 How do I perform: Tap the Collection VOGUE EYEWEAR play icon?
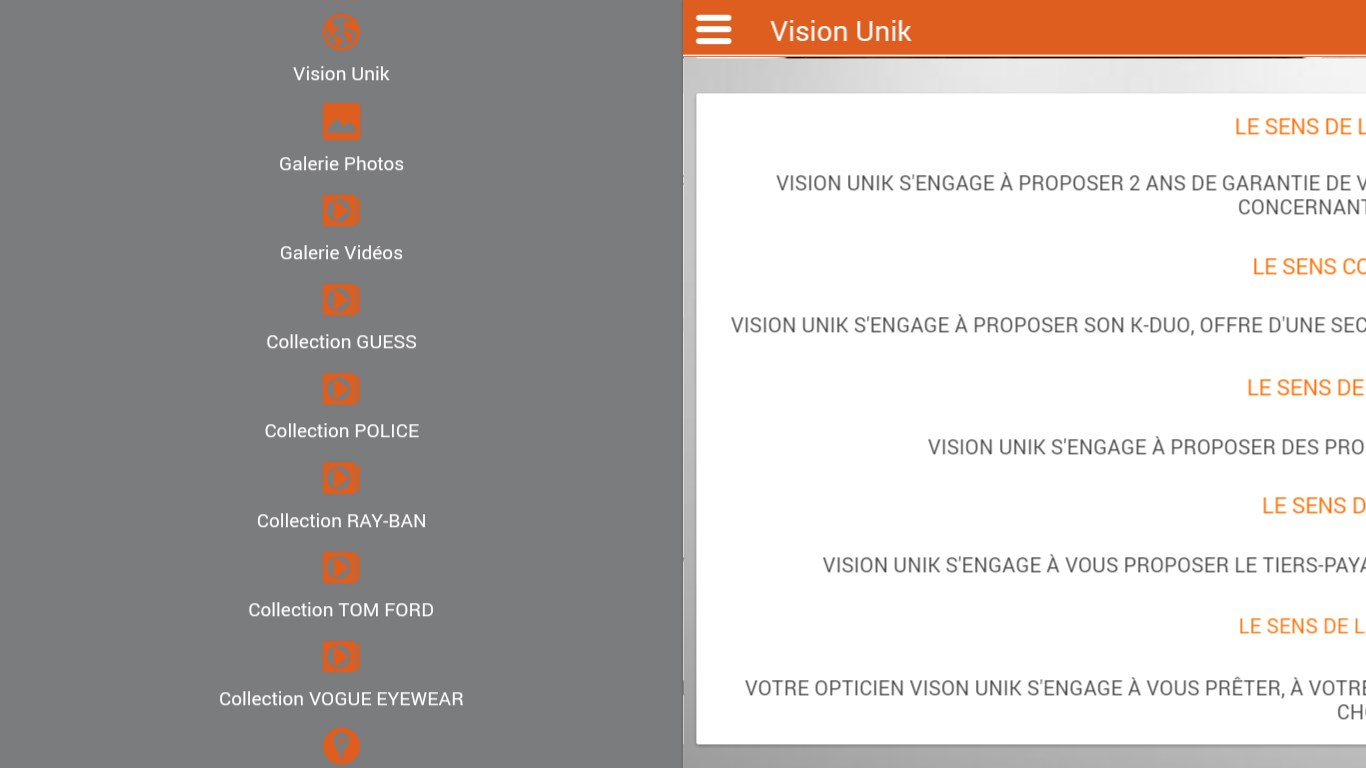tap(341, 656)
